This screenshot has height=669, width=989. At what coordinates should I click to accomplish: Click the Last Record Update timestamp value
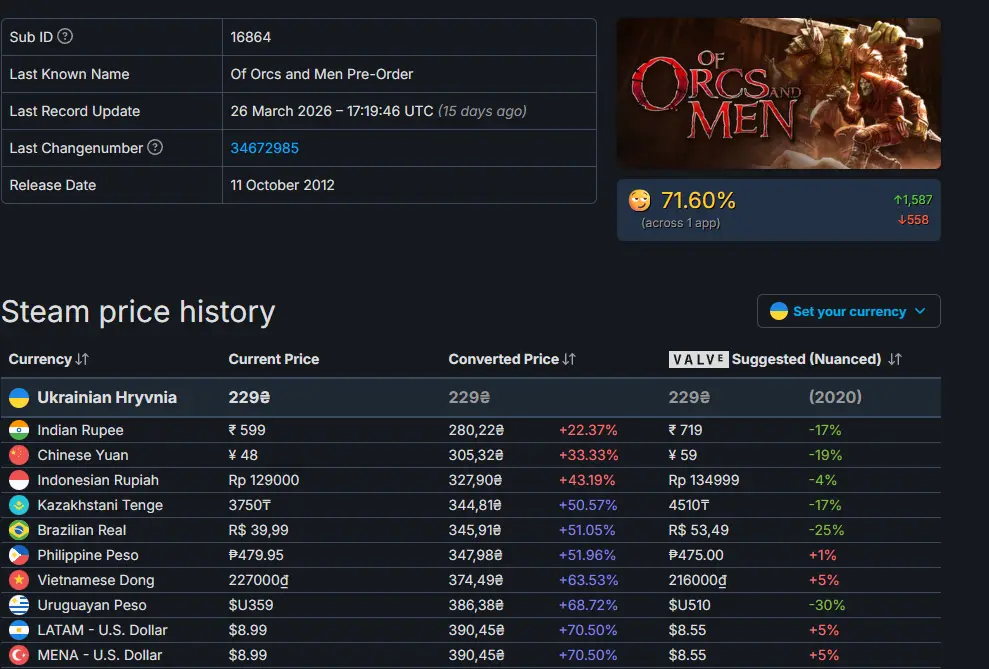378,111
